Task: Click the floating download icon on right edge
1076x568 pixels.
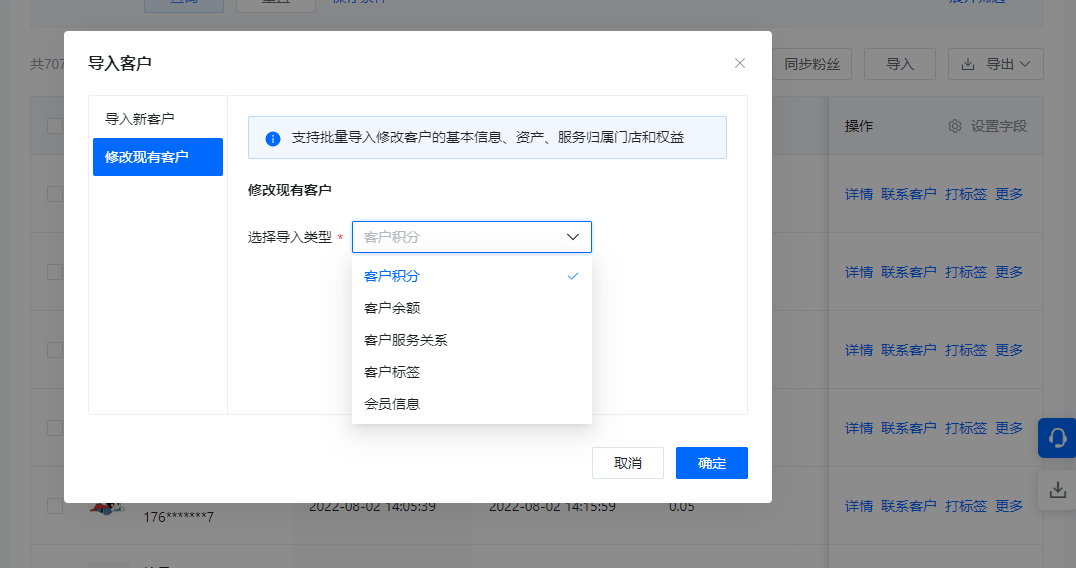Action: click(x=1057, y=490)
